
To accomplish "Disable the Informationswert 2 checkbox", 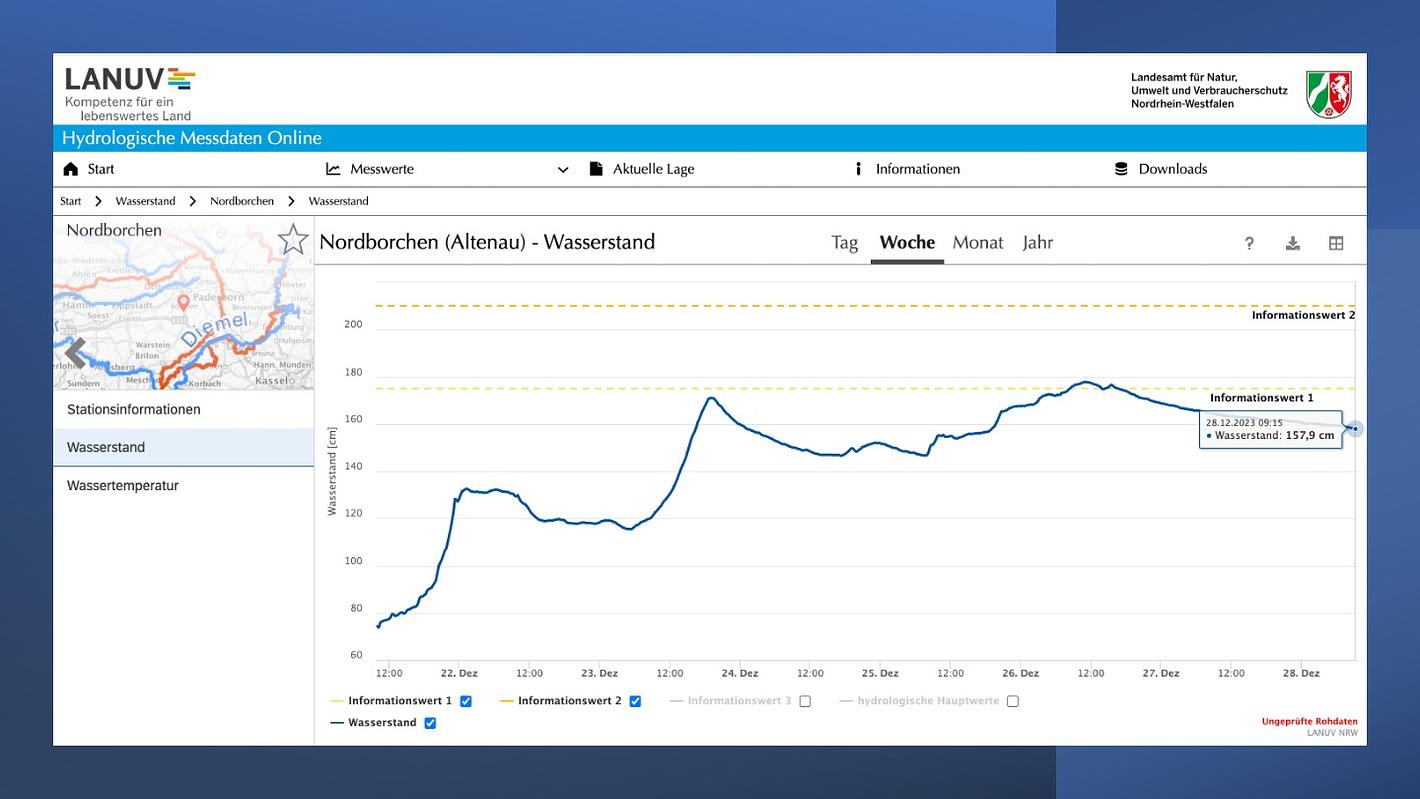I will point(635,701).
